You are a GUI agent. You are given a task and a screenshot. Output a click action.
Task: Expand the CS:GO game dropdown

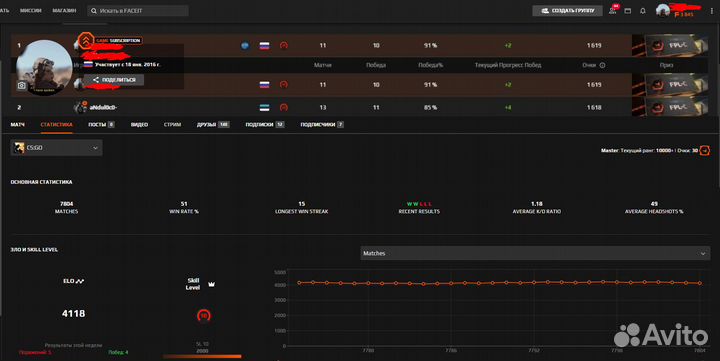point(56,148)
